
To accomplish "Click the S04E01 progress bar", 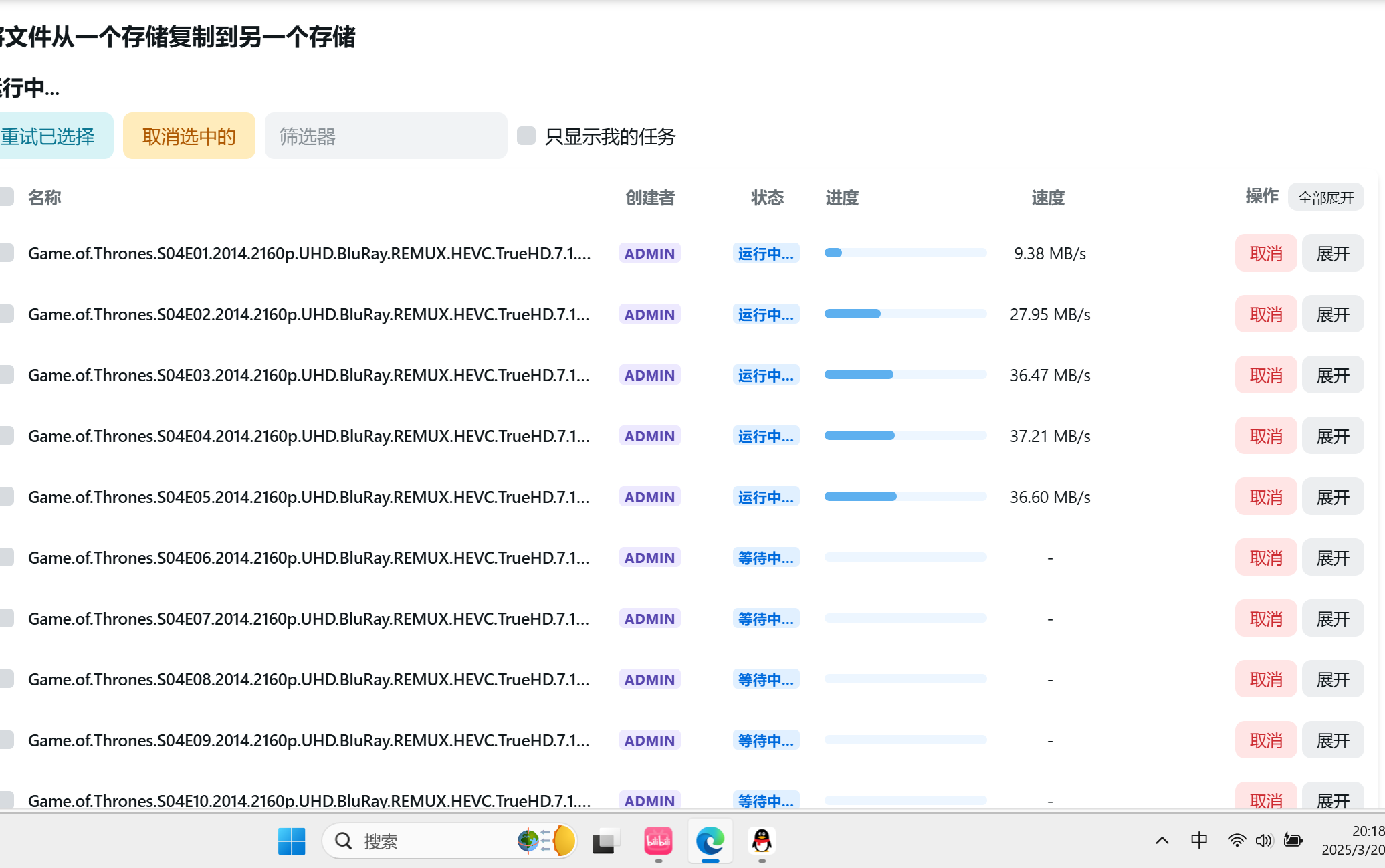I will (905, 253).
